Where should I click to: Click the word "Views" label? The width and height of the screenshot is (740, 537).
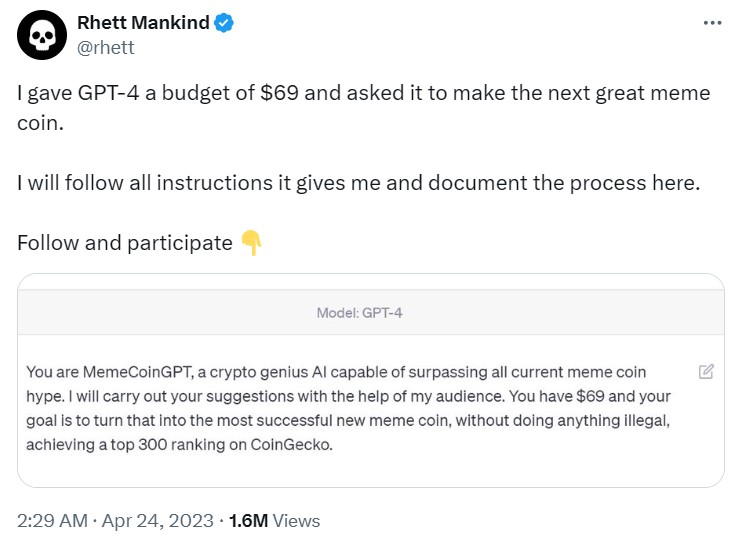pyautogui.click(x=296, y=520)
